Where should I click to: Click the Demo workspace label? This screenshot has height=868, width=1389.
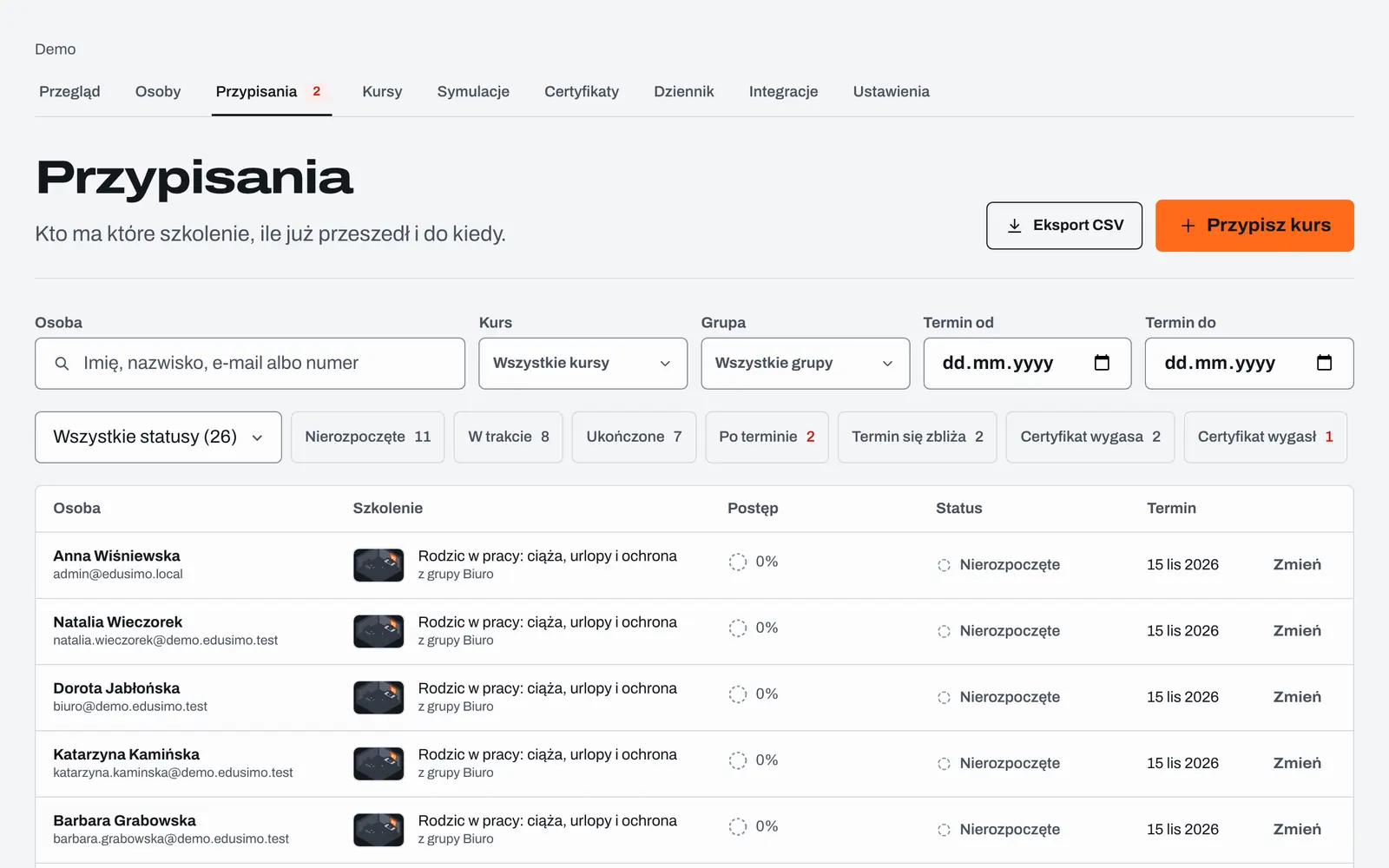(x=56, y=49)
